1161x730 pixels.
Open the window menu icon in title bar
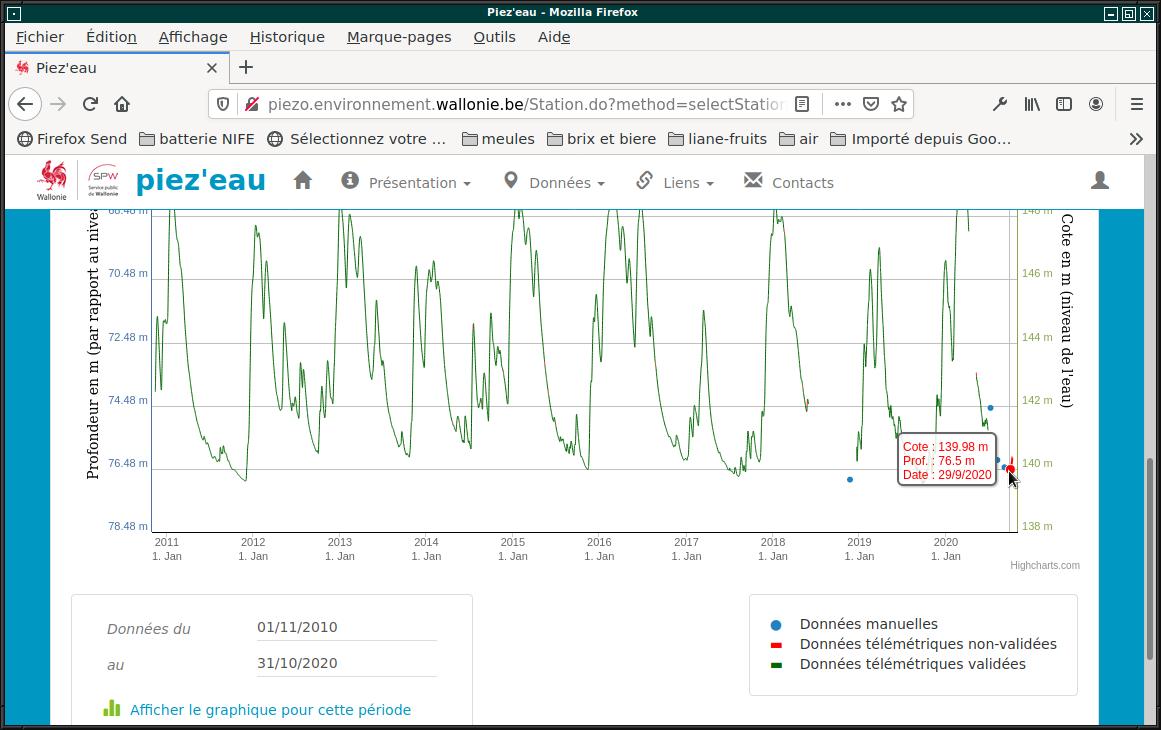tap(13, 13)
